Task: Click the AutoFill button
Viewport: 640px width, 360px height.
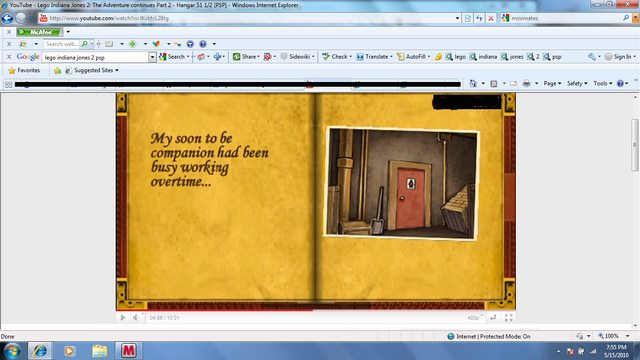Action: pyautogui.click(x=412, y=57)
